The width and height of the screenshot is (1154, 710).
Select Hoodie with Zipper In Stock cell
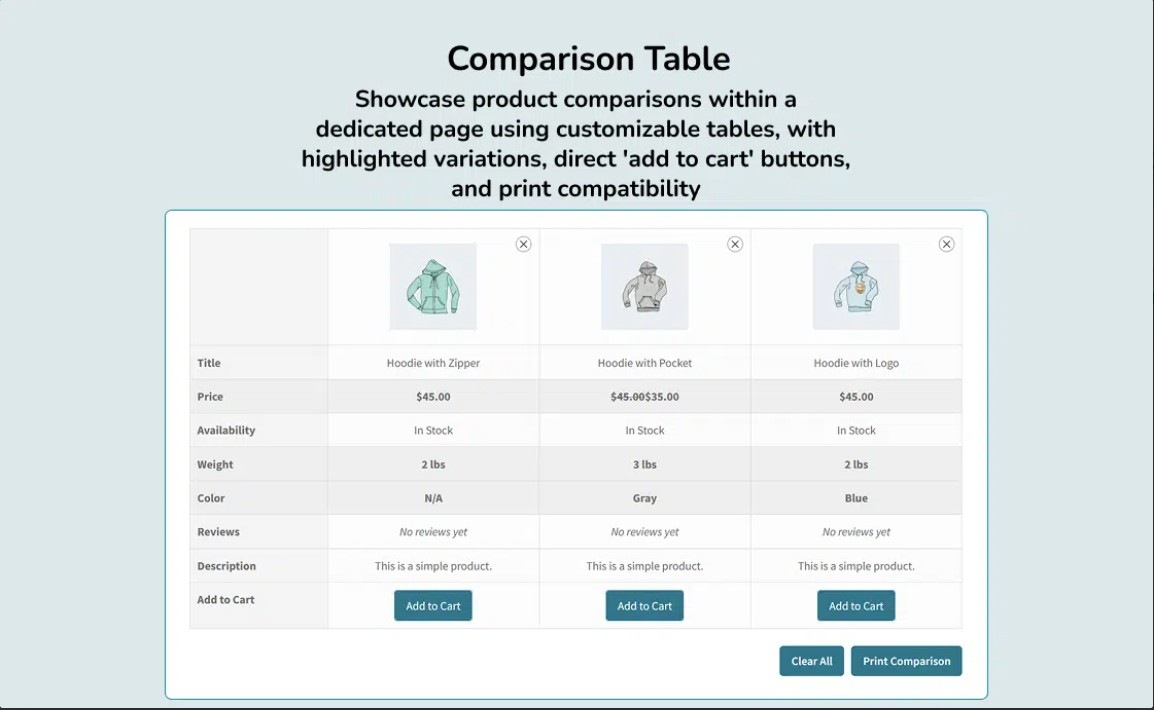click(x=433, y=430)
